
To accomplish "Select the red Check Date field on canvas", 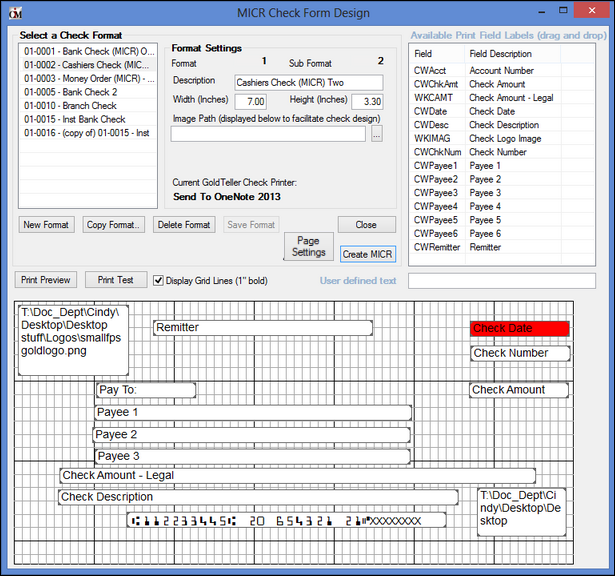I will coord(520,329).
